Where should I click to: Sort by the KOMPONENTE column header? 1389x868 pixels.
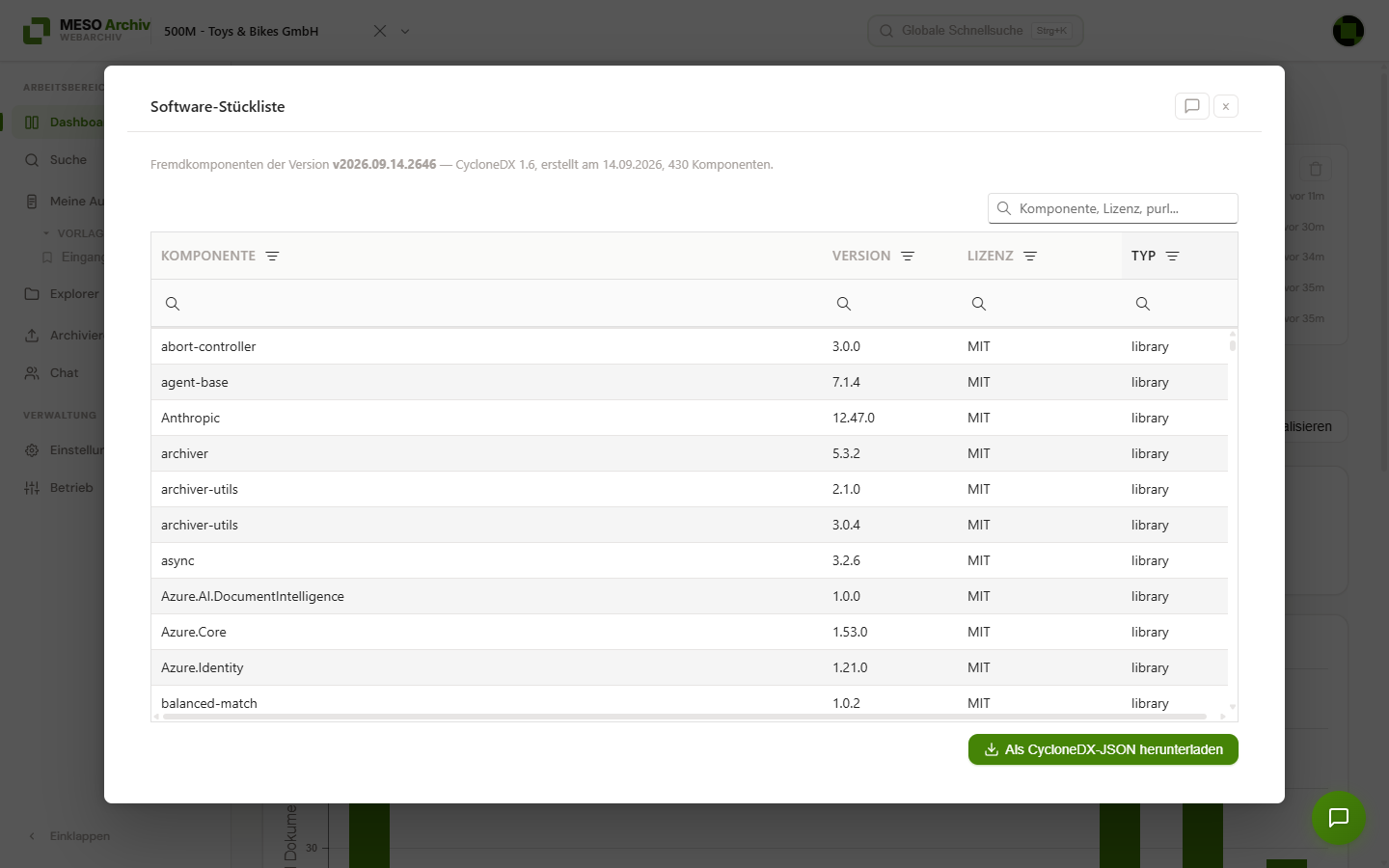(208, 256)
